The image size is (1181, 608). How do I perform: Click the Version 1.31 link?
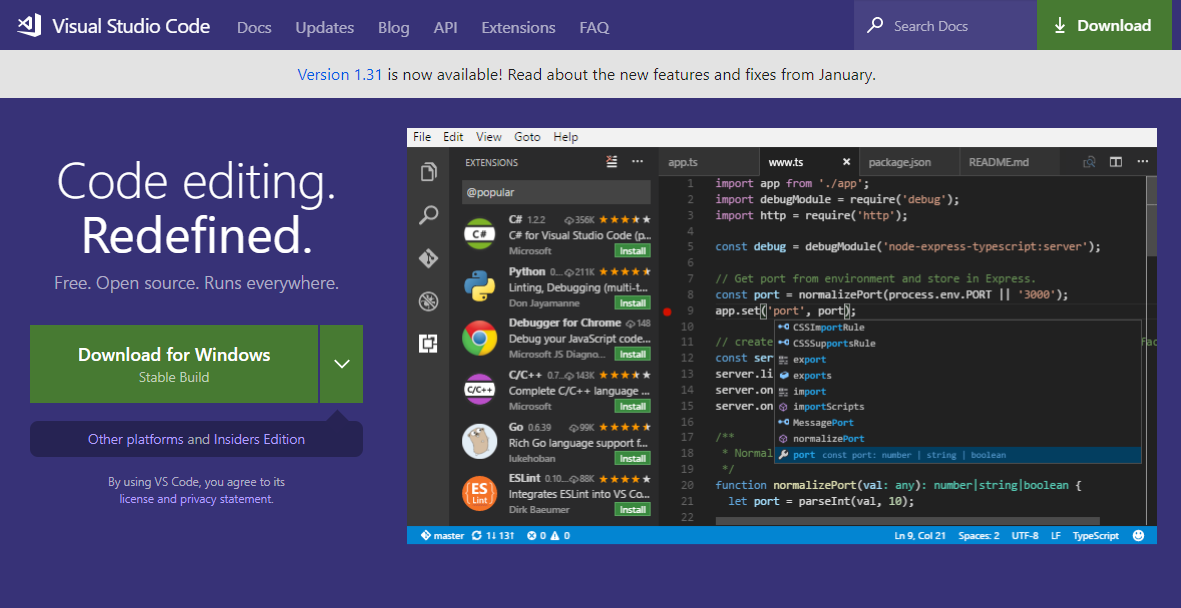pos(340,74)
